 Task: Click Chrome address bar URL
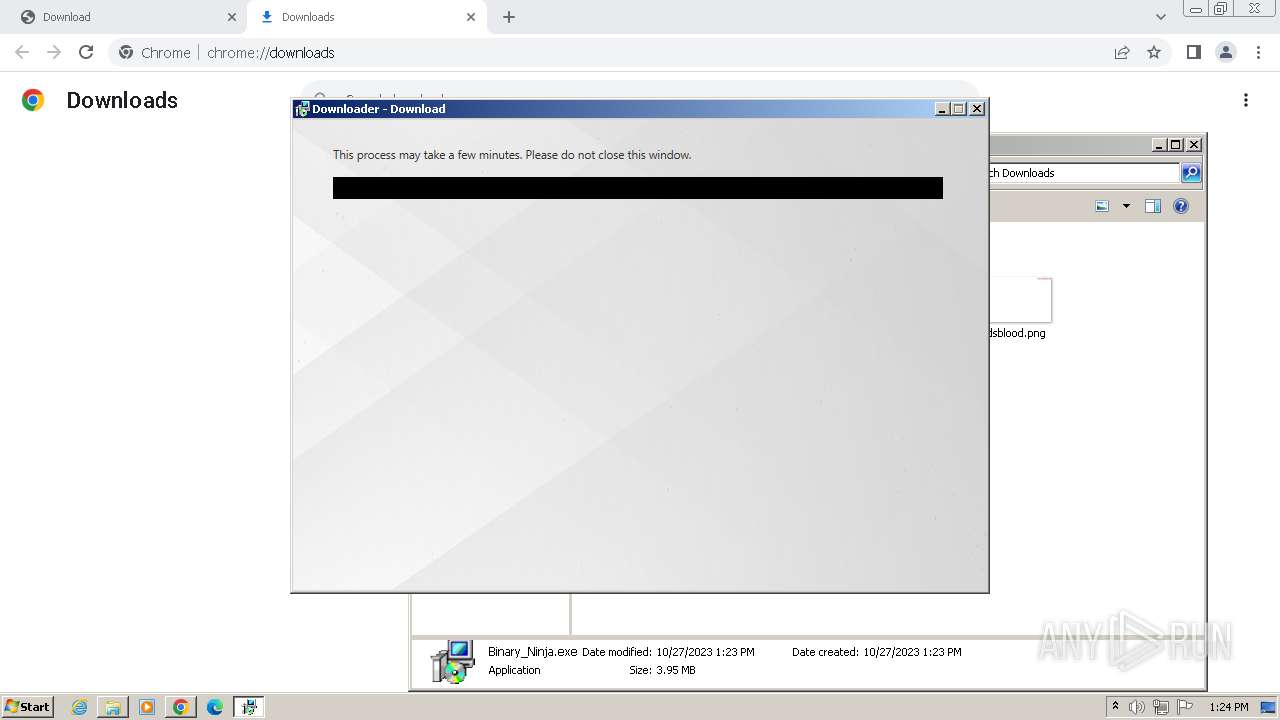click(270, 52)
